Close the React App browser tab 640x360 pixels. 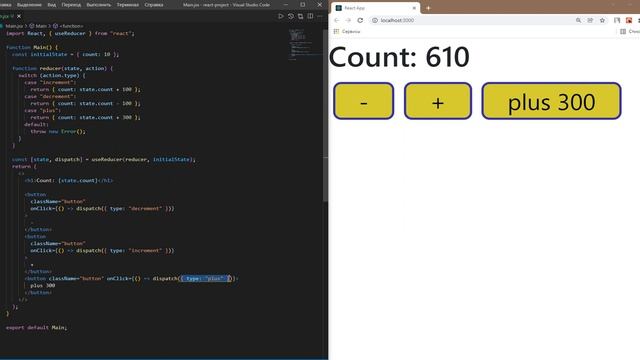tap(414, 8)
